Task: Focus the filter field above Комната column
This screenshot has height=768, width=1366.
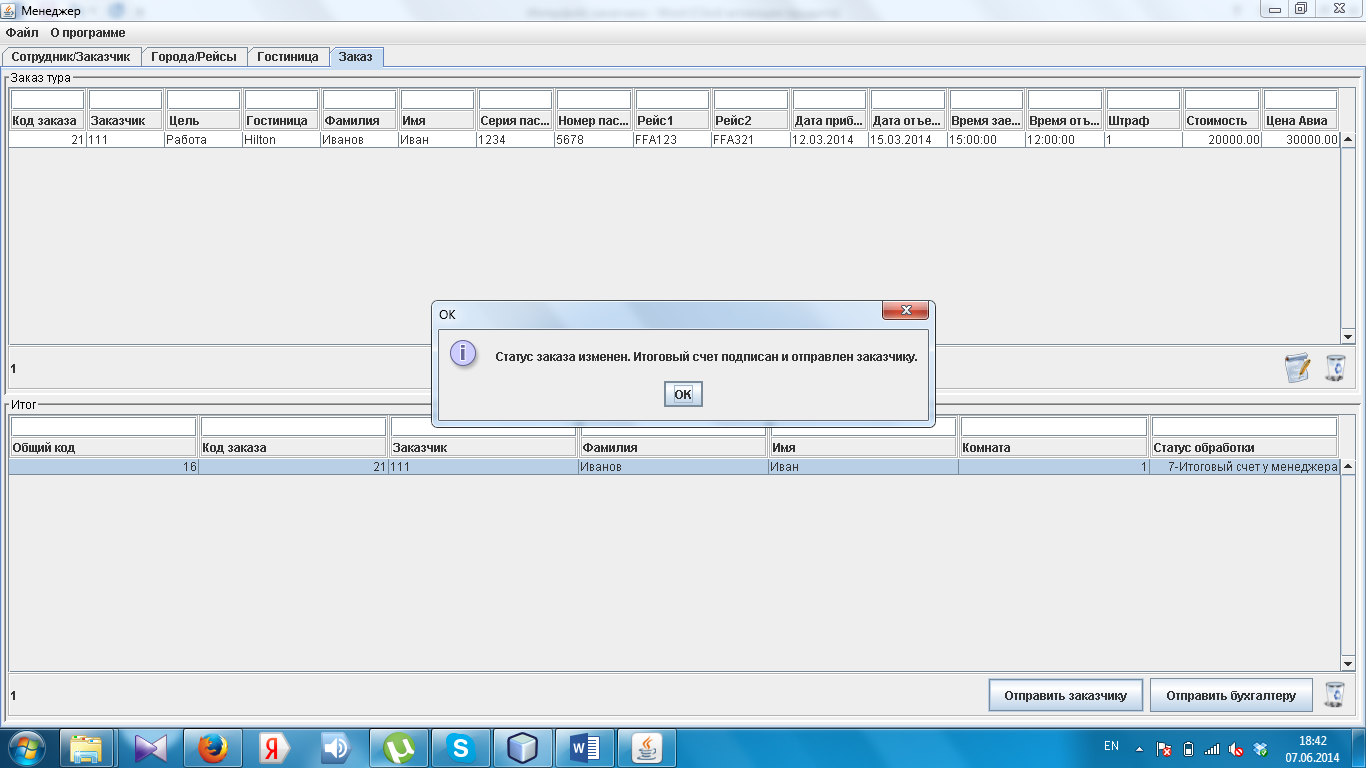Action: click(1054, 427)
